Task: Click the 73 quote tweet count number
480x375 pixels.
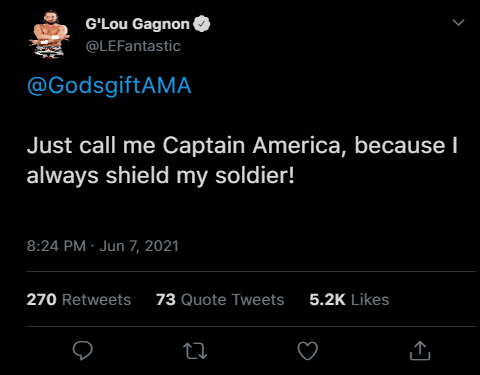Action: tap(166, 299)
